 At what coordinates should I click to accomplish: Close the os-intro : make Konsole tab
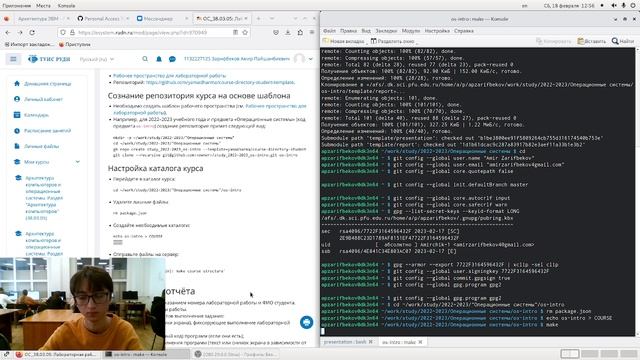point(420,342)
